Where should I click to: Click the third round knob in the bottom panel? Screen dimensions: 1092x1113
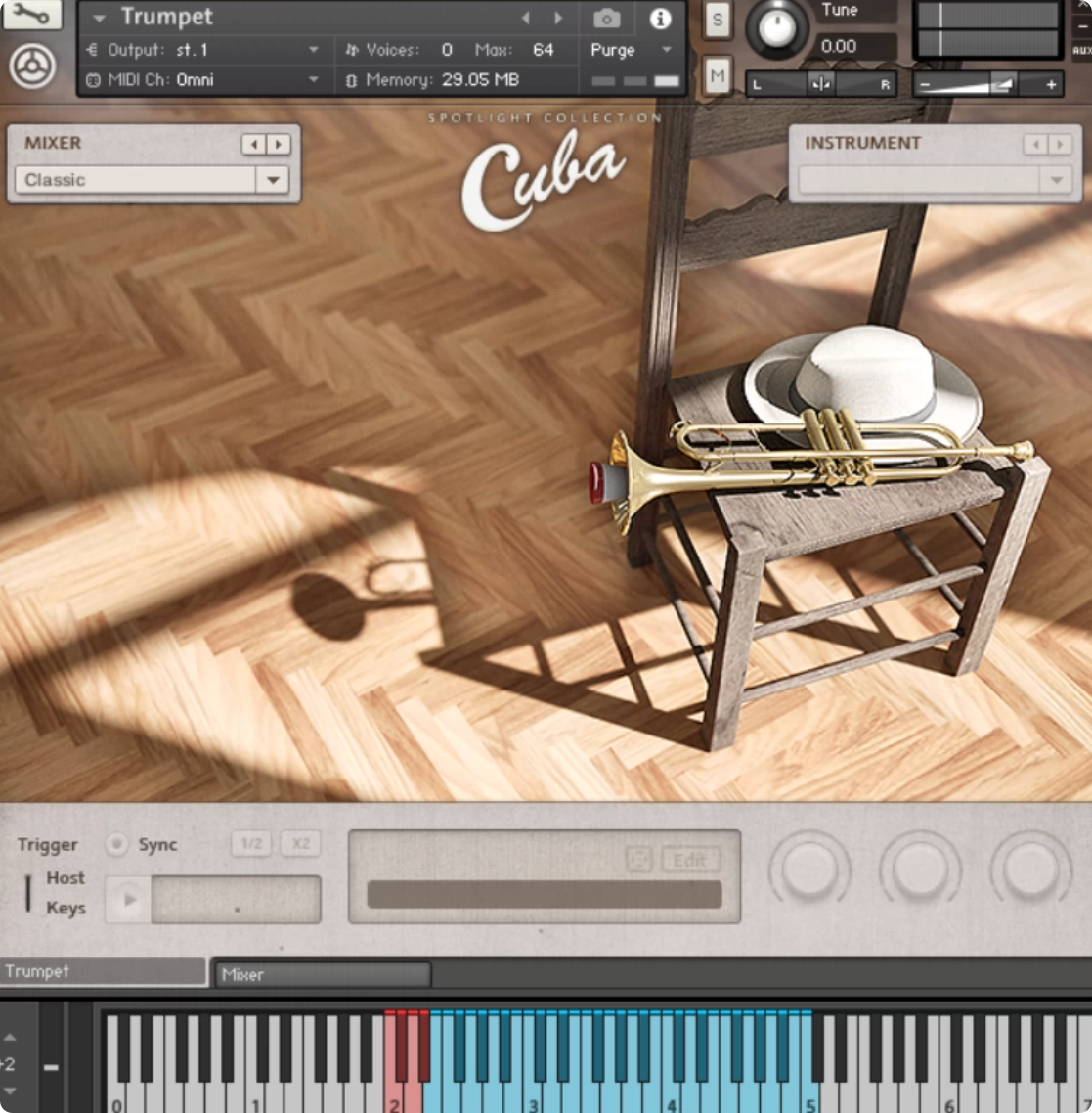click(x=1030, y=868)
